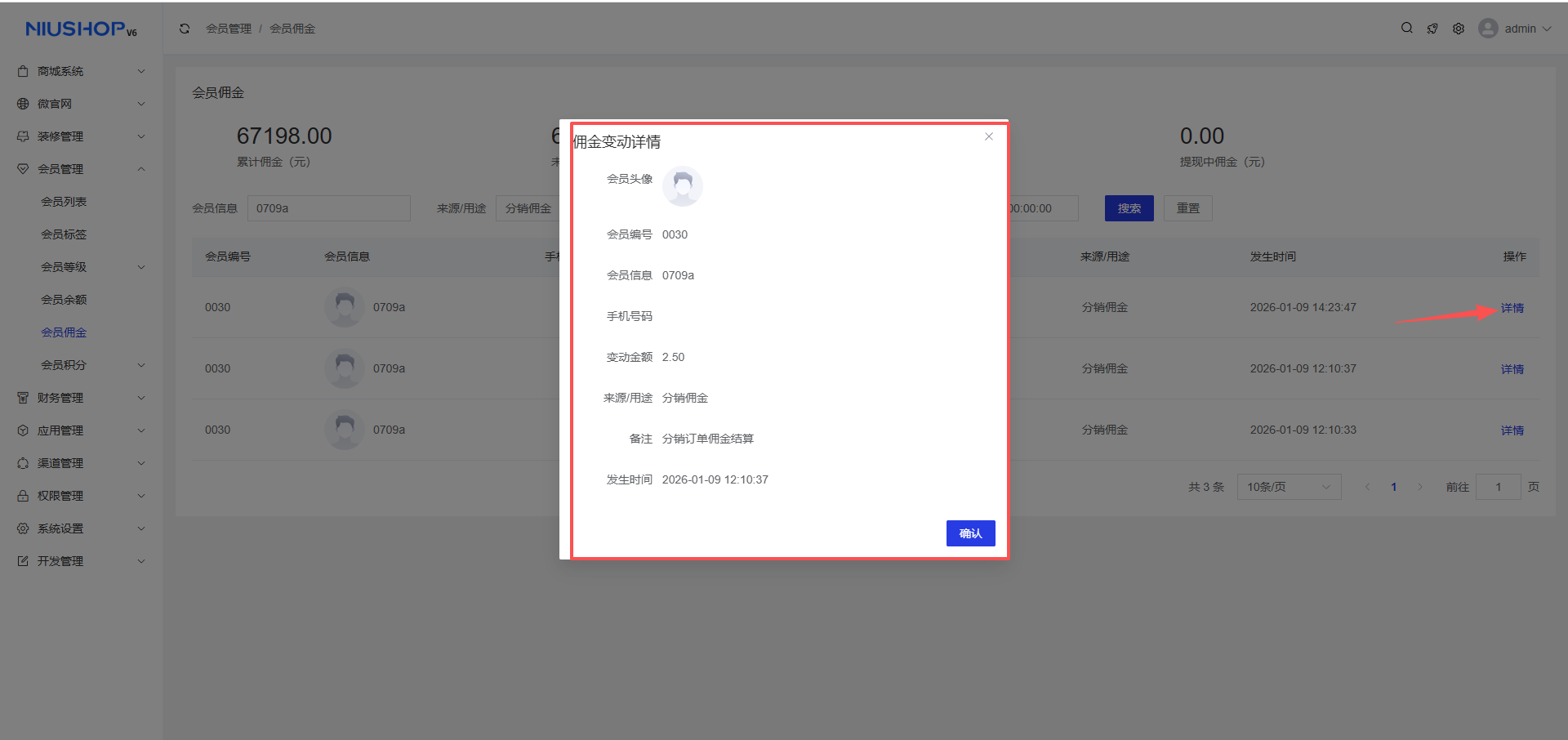
Task: Click the refresh icon beside the breadcrumb
Action: point(185,29)
